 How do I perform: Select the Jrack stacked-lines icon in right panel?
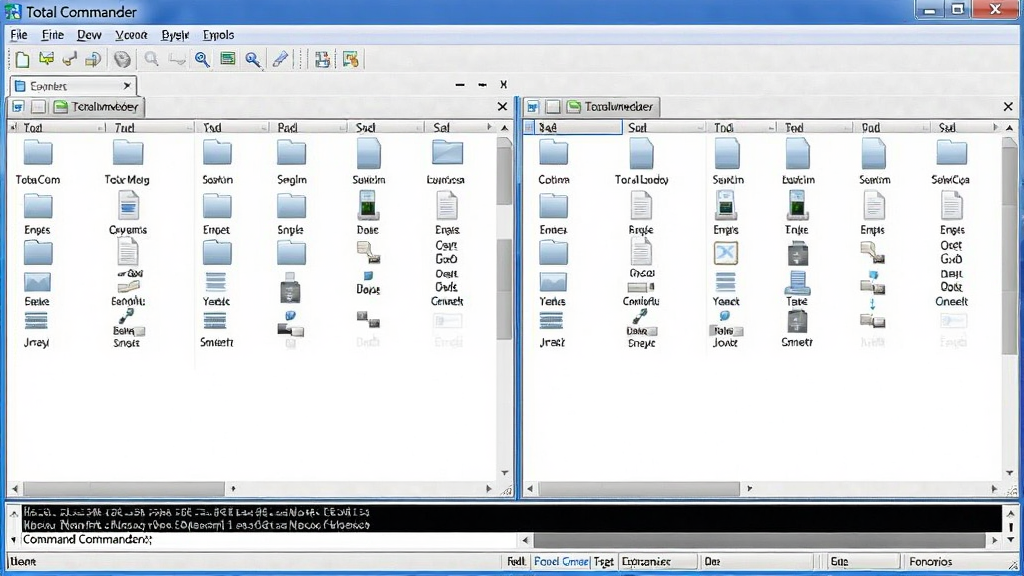[552, 328]
